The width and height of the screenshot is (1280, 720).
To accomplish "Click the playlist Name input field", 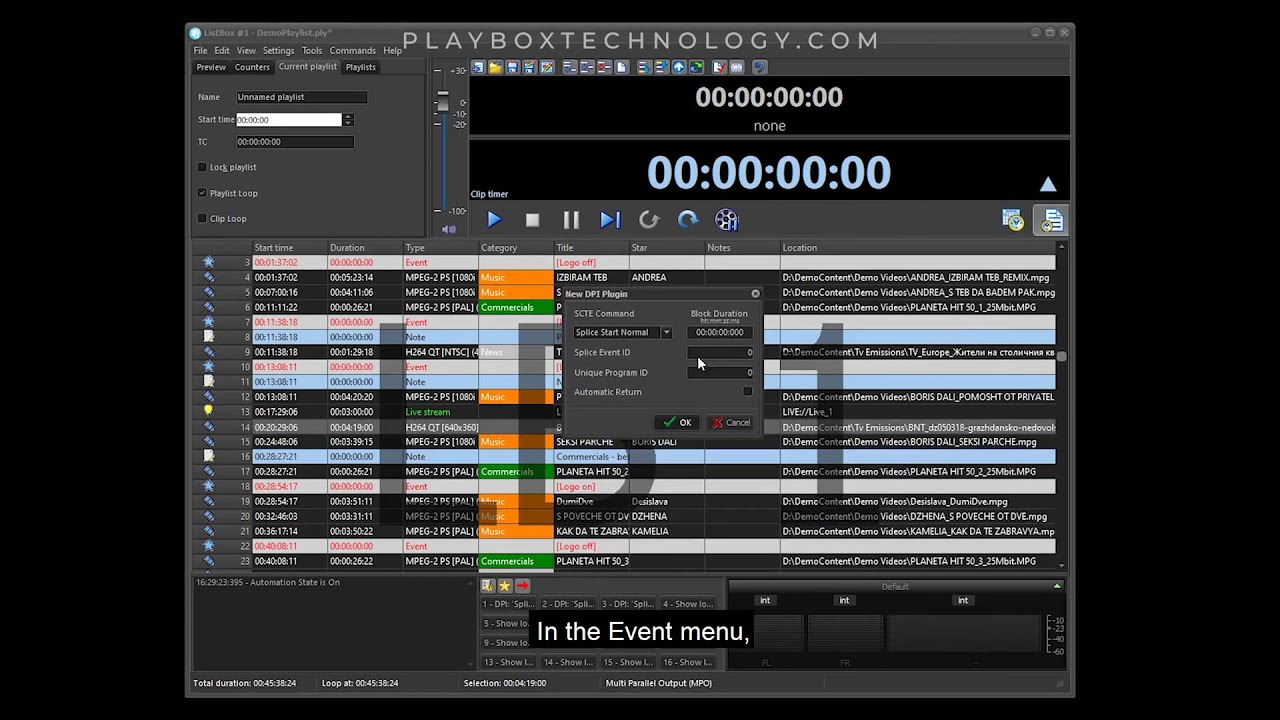I will click(x=301, y=97).
